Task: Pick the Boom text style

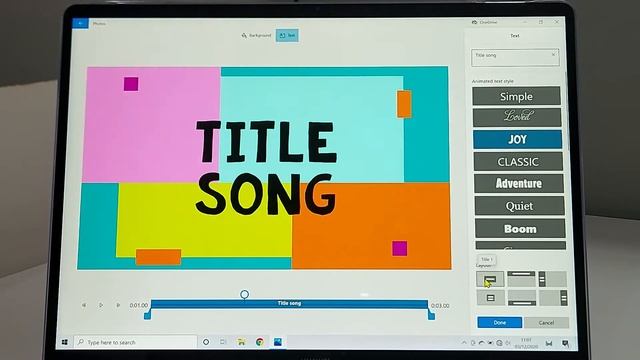Action: [520, 229]
